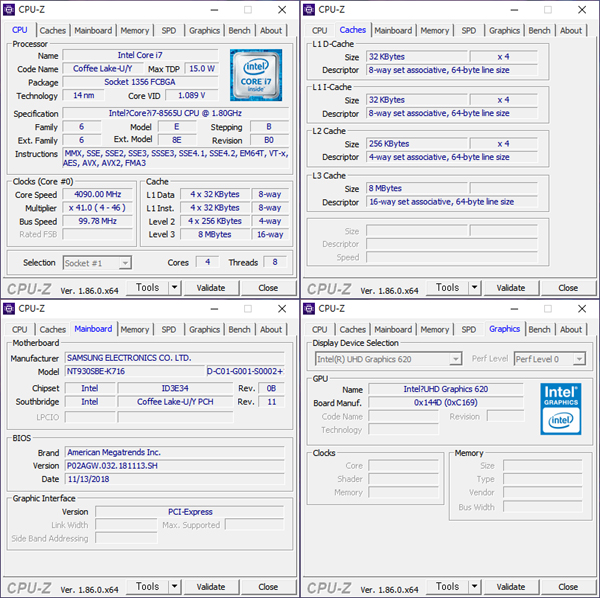Click Close button in CPU window
The height and width of the screenshot is (598, 600).
coord(268,288)
